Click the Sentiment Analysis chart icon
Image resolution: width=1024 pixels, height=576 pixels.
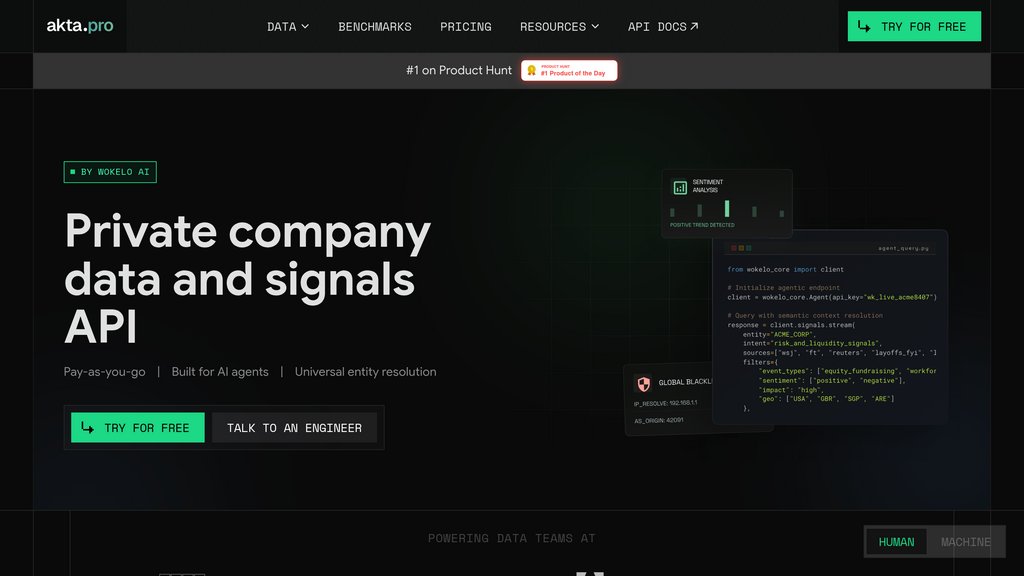[x=680, y=187]
